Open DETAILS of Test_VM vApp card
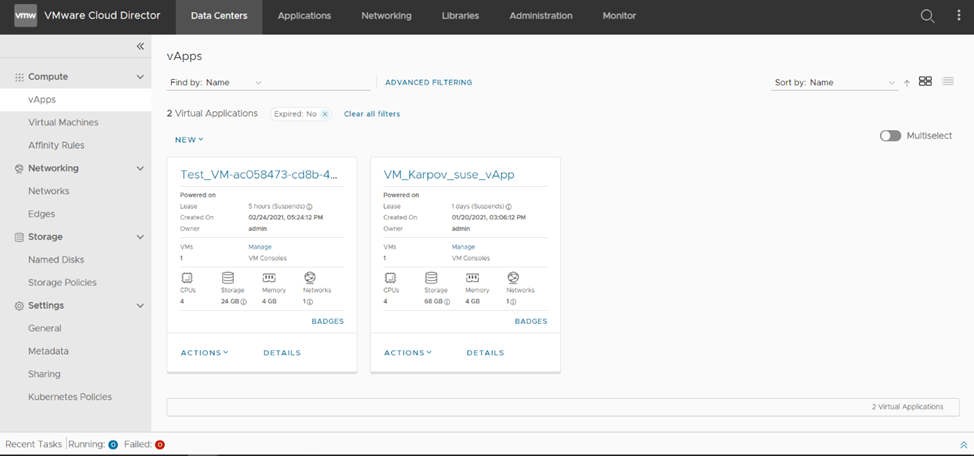This screenshot has height=456, width=974. tap(282, 353)
